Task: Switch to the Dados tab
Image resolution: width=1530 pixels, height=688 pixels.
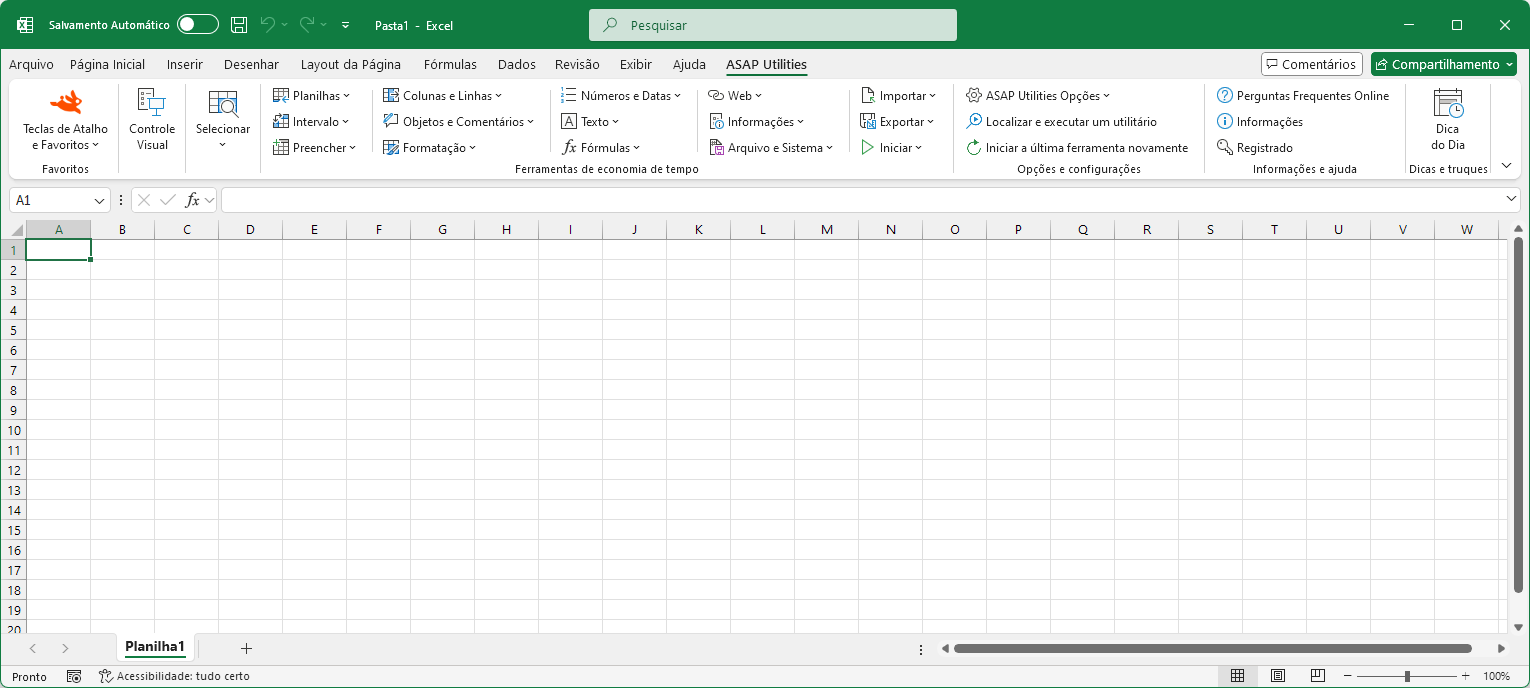Action: pyautogui.click(x=517, y=64)
